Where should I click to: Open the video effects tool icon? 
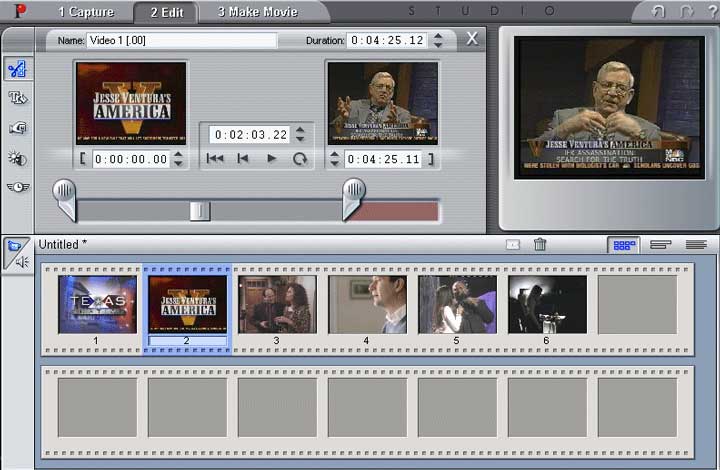click(x=18, y=158)
